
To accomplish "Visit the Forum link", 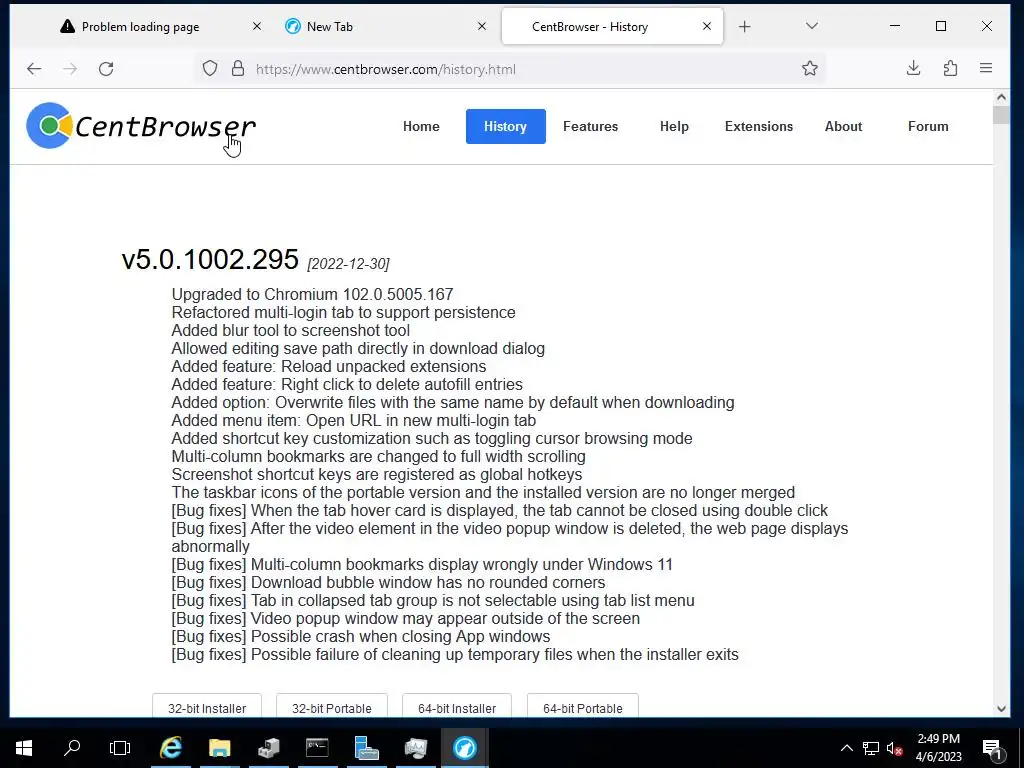I will [928, 127].
